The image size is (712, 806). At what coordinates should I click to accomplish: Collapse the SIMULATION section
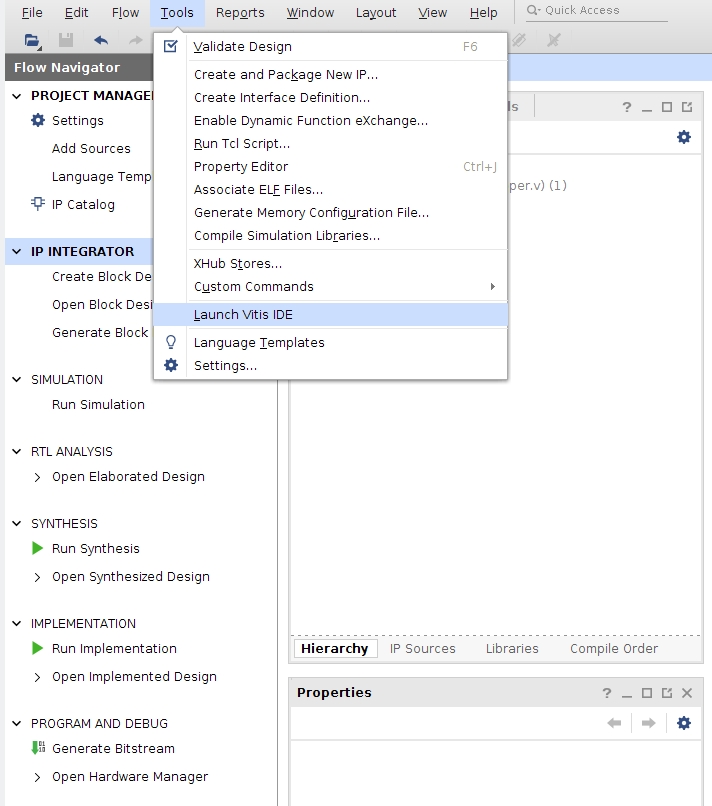click(17, 379)
